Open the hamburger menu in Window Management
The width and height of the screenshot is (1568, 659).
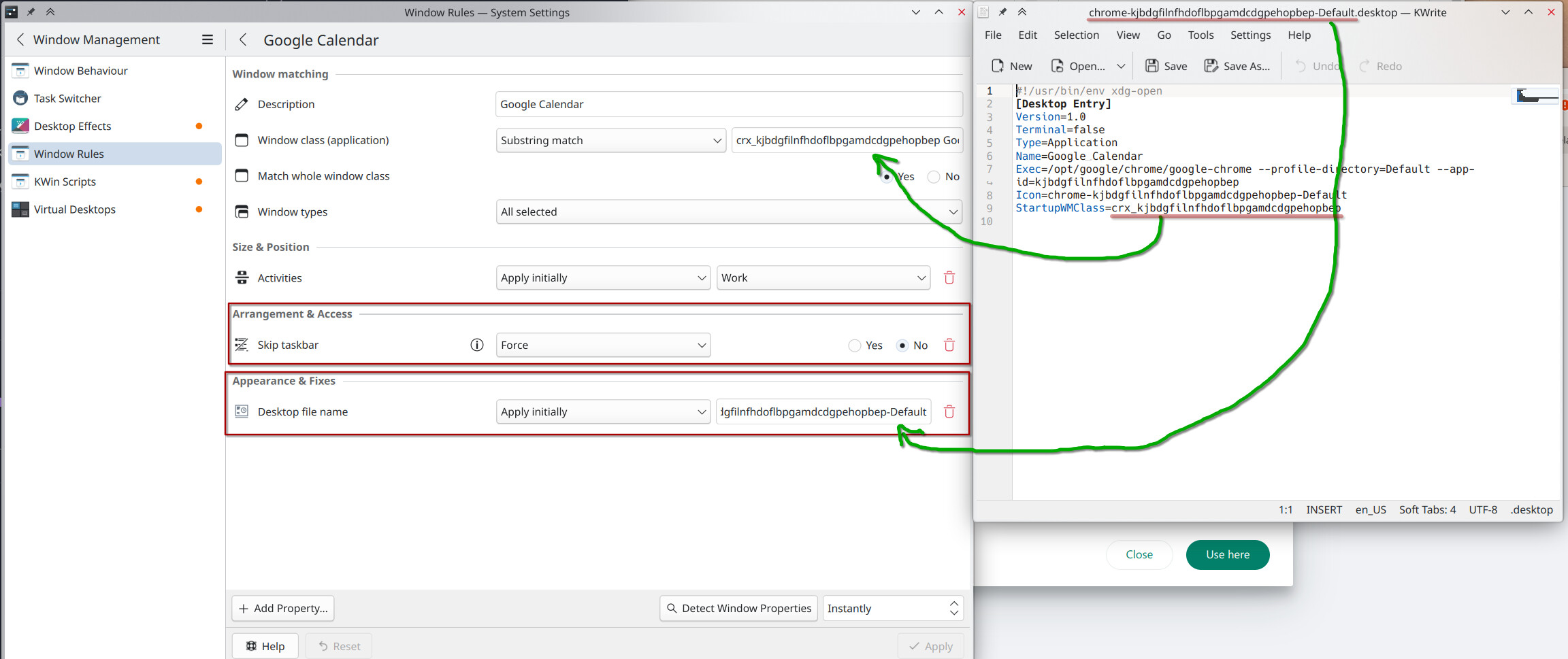click(x=208, y=39)
